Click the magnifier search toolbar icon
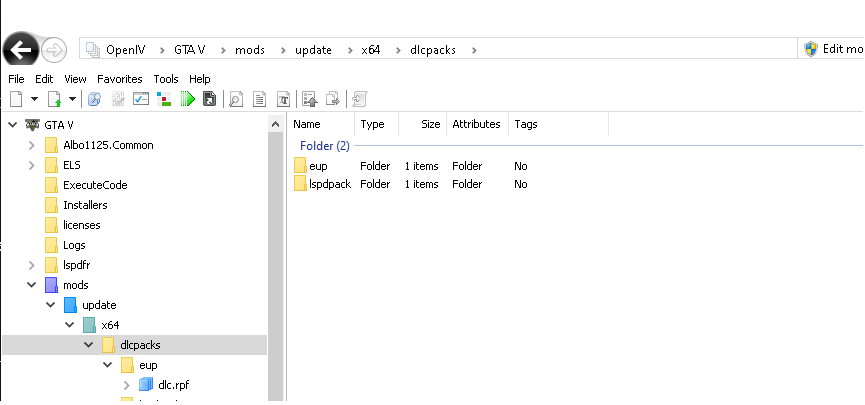865x405 pixels. 236,99
